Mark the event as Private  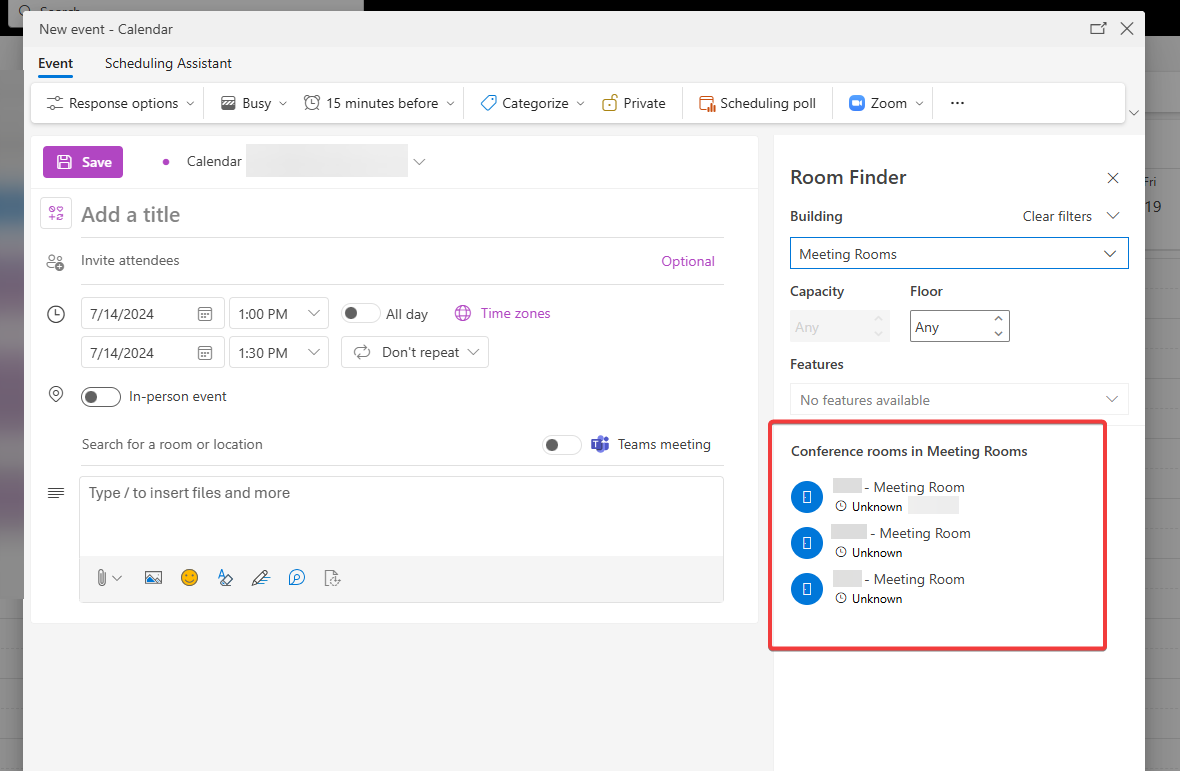point(634,103)
